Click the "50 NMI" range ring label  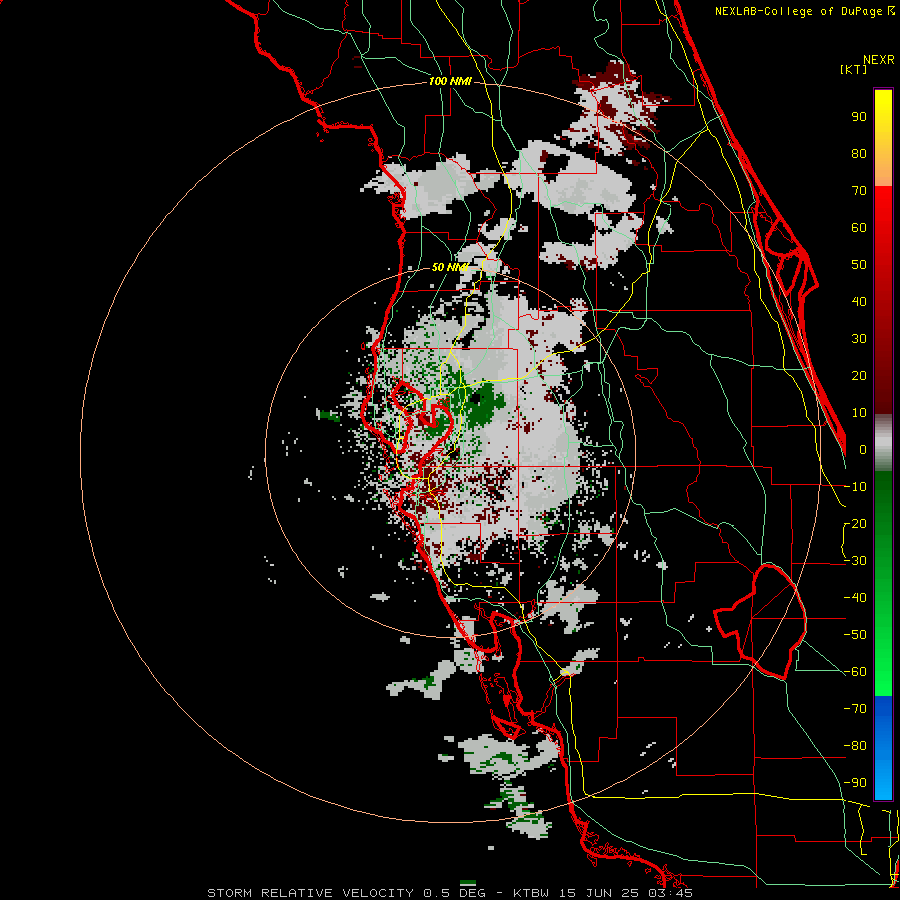coord(450,267)
